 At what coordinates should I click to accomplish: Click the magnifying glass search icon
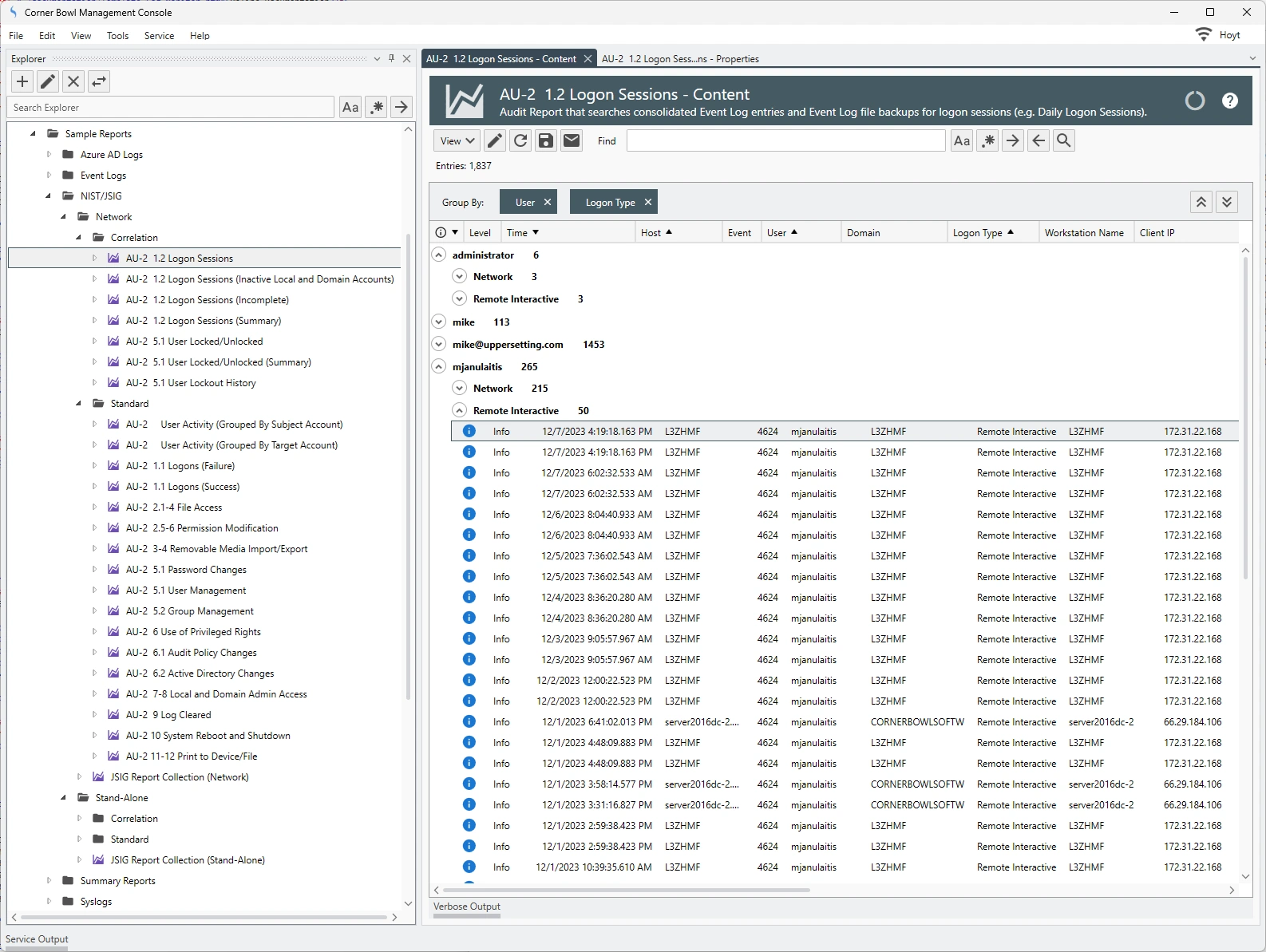point(1063,140)
